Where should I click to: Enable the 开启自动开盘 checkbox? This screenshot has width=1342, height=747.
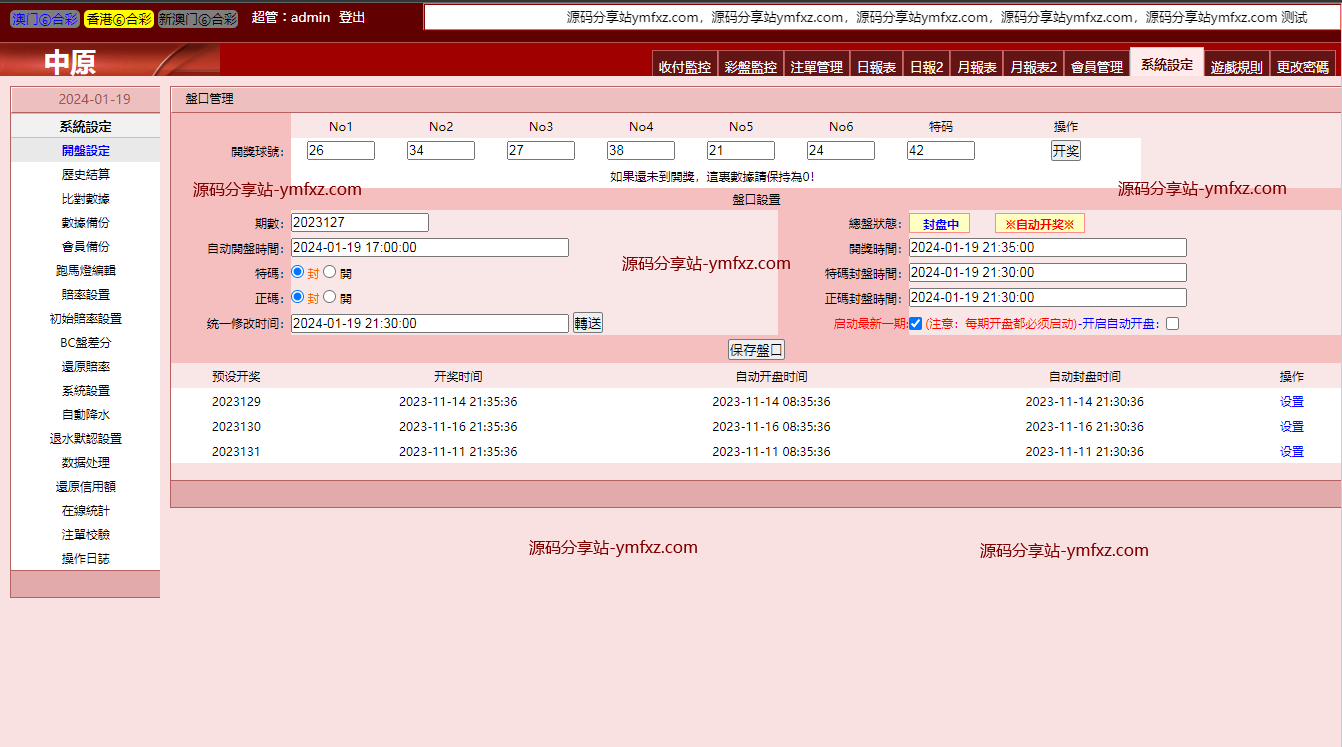point(1172,323)
